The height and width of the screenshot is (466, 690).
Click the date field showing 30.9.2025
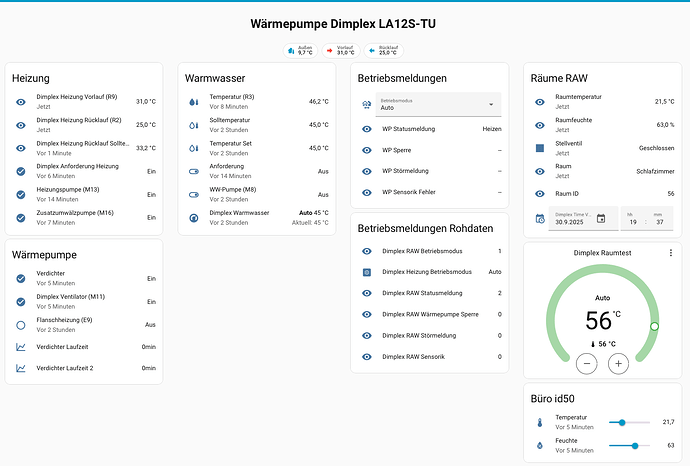583,218
